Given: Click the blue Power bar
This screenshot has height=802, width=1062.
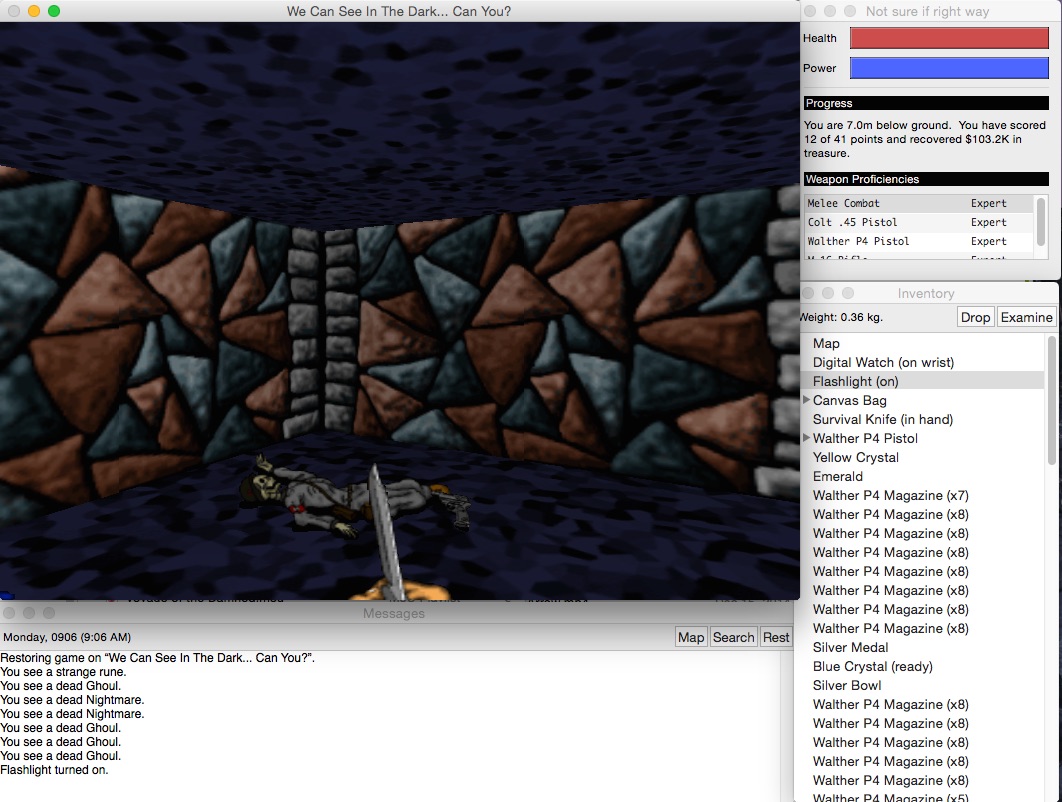Looking at the screenshot, I should pyautogui.click(x=949, y=68).
